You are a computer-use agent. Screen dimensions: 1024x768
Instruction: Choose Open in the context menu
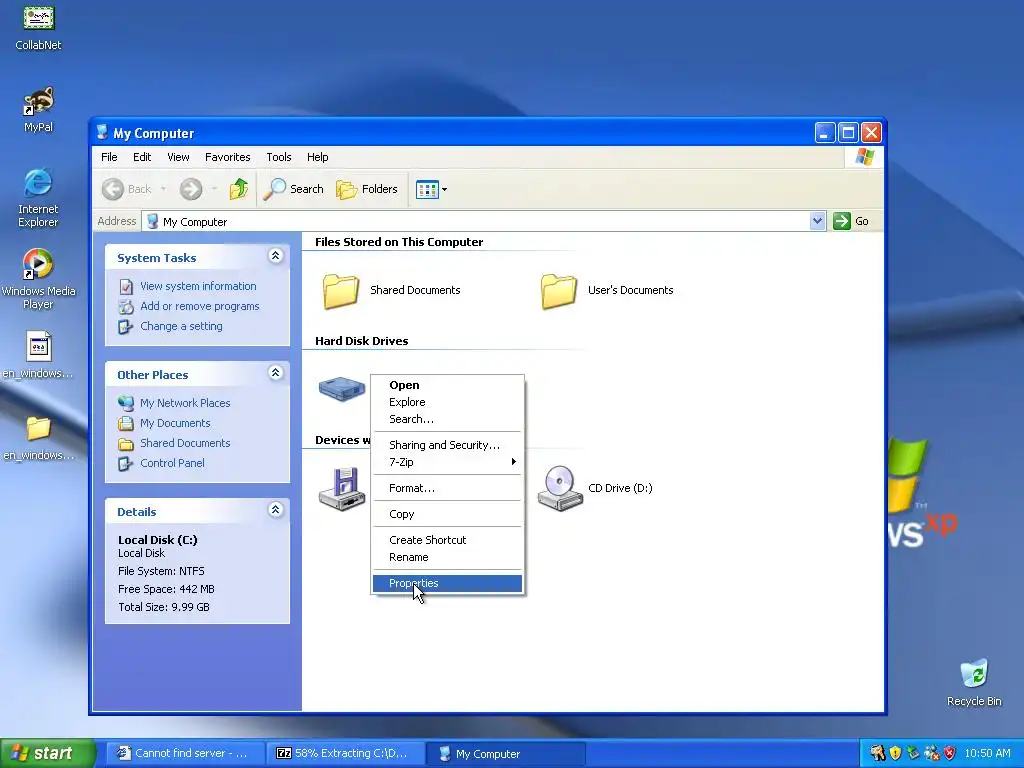coord(447,385)
